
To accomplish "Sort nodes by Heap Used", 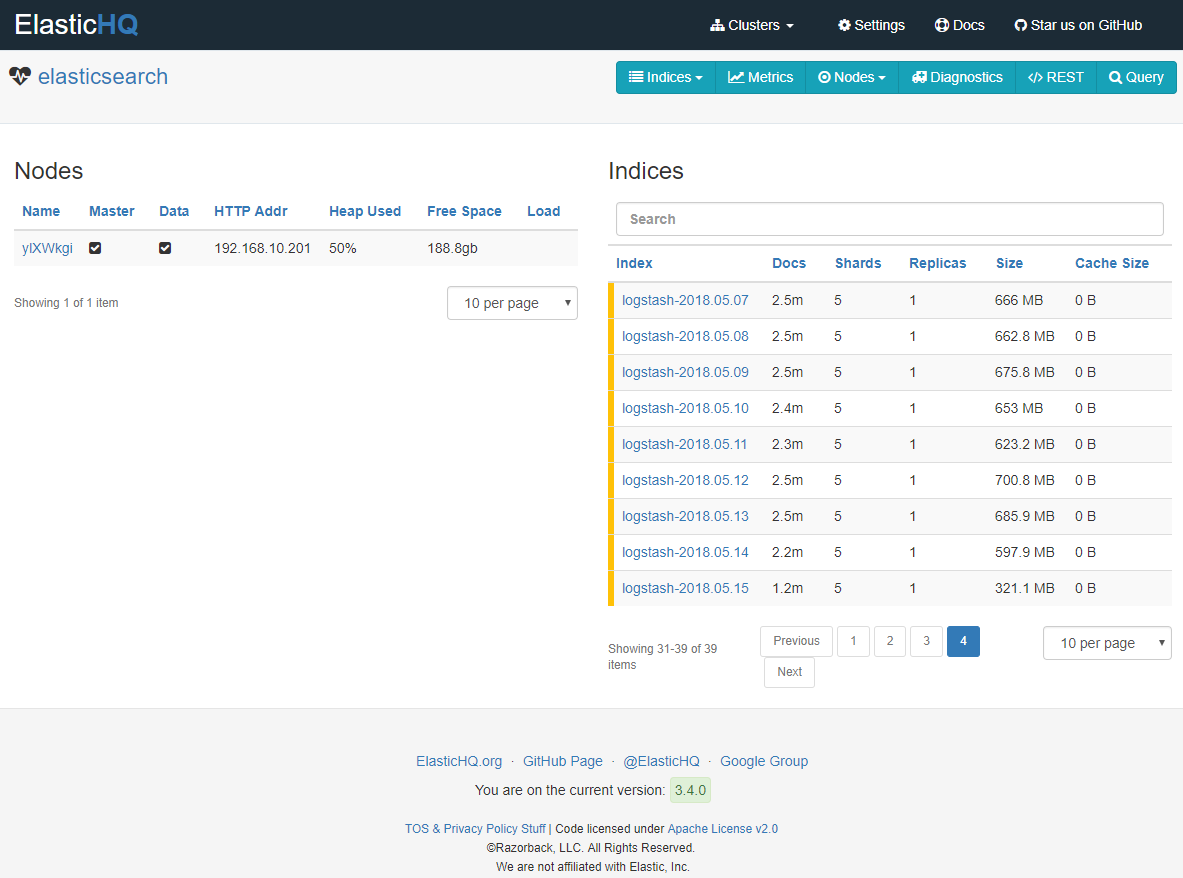I will (365, 211).
